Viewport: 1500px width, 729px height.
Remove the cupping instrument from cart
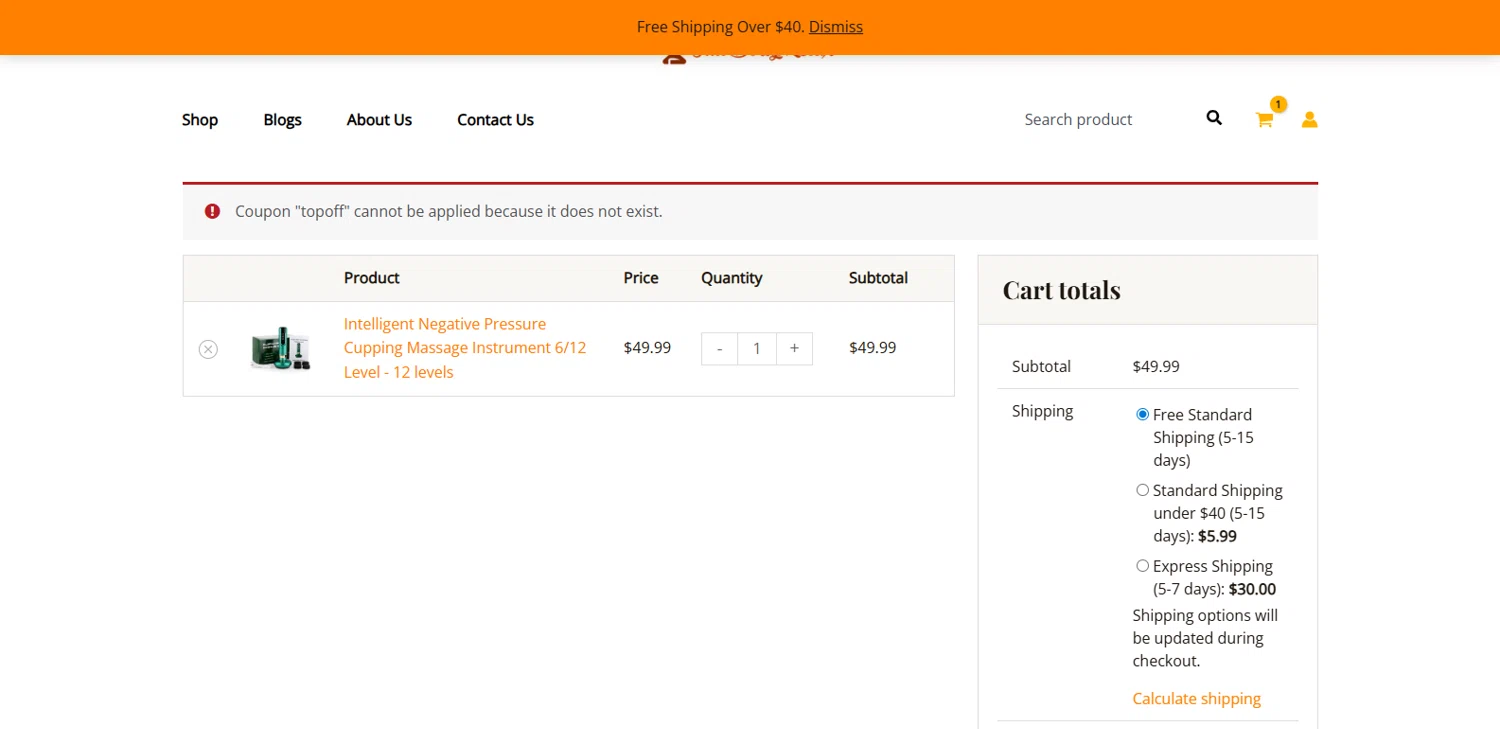point(208,349)
